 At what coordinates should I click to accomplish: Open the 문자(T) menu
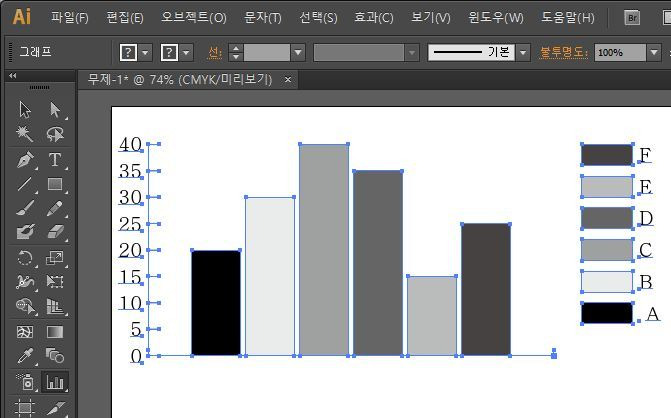coord(262,18)
